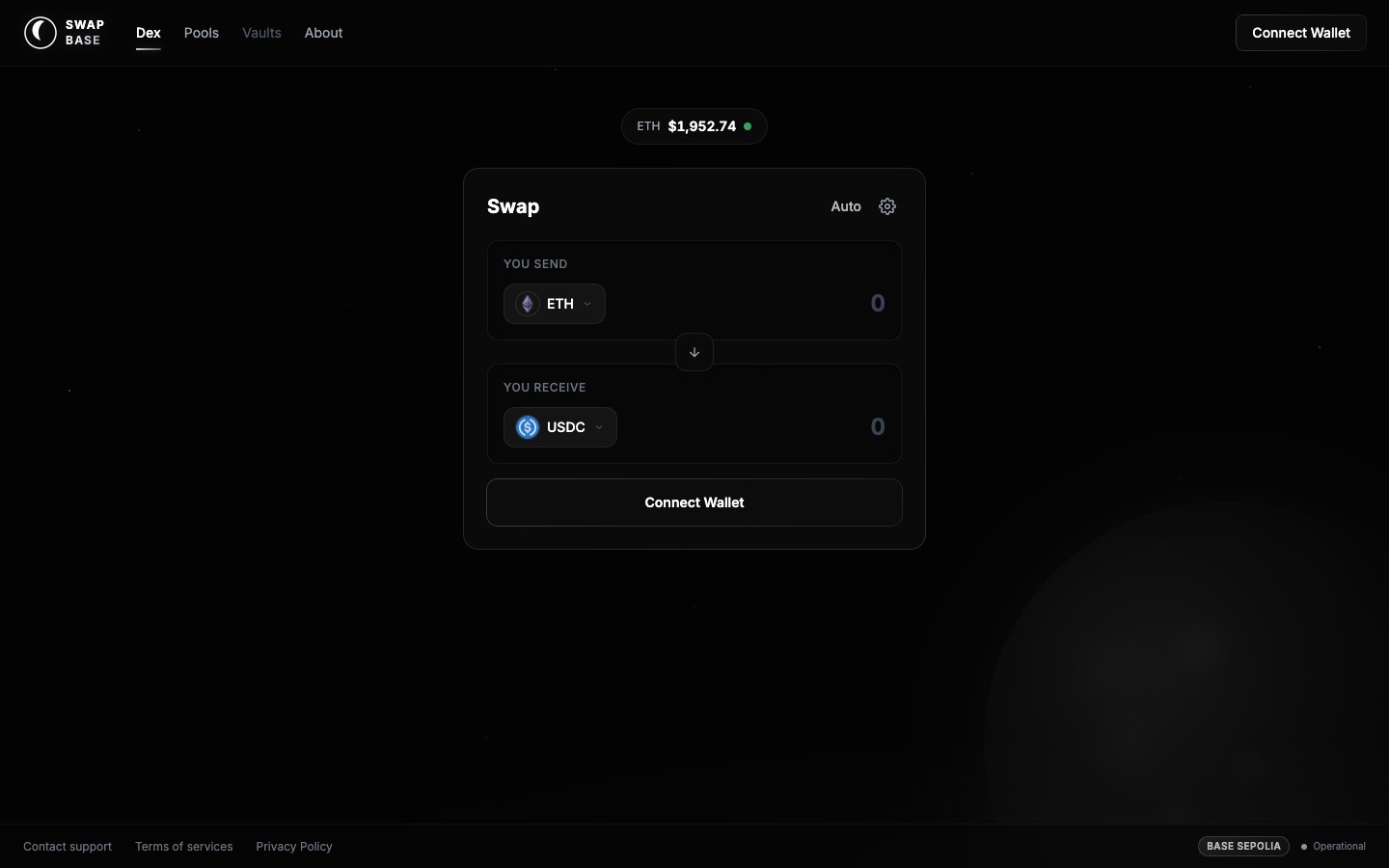Click the SwapBase moon logo

41,33
